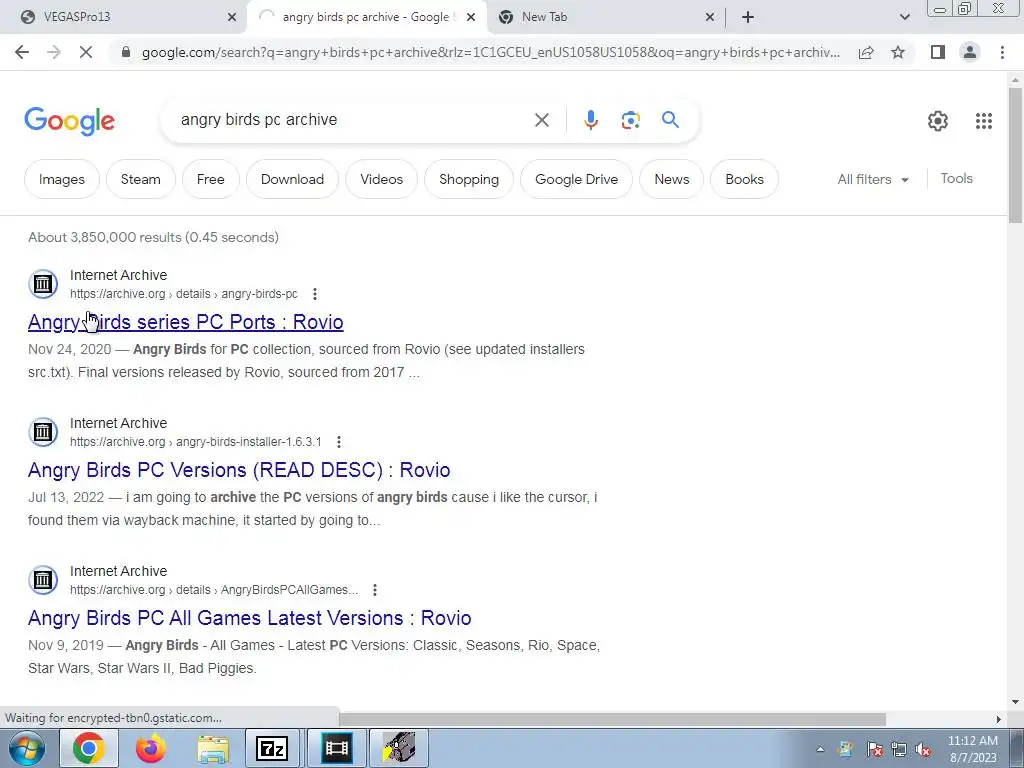Image resolution: width=1024 pixels, height=768 pixels.
Task: Click the blue magnifier search button
Action: coord(670,120)
